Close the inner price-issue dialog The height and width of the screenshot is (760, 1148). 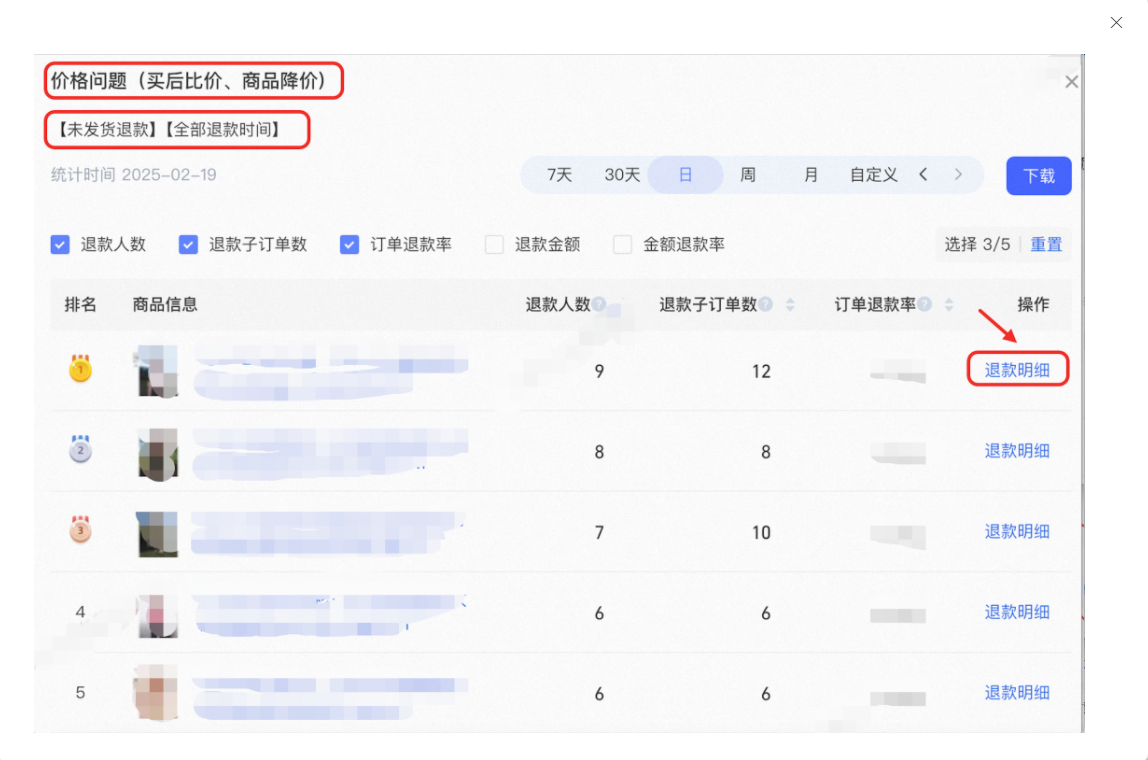[x=1071, y=82]
